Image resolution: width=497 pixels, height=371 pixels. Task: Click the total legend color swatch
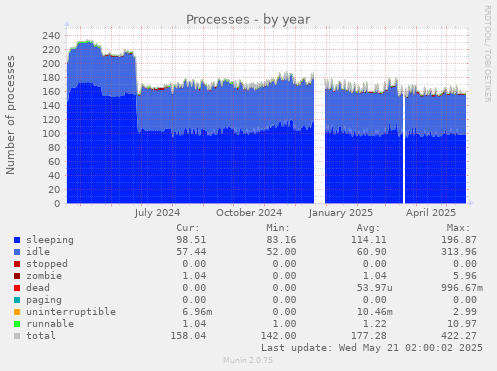(x=17, y=336)
